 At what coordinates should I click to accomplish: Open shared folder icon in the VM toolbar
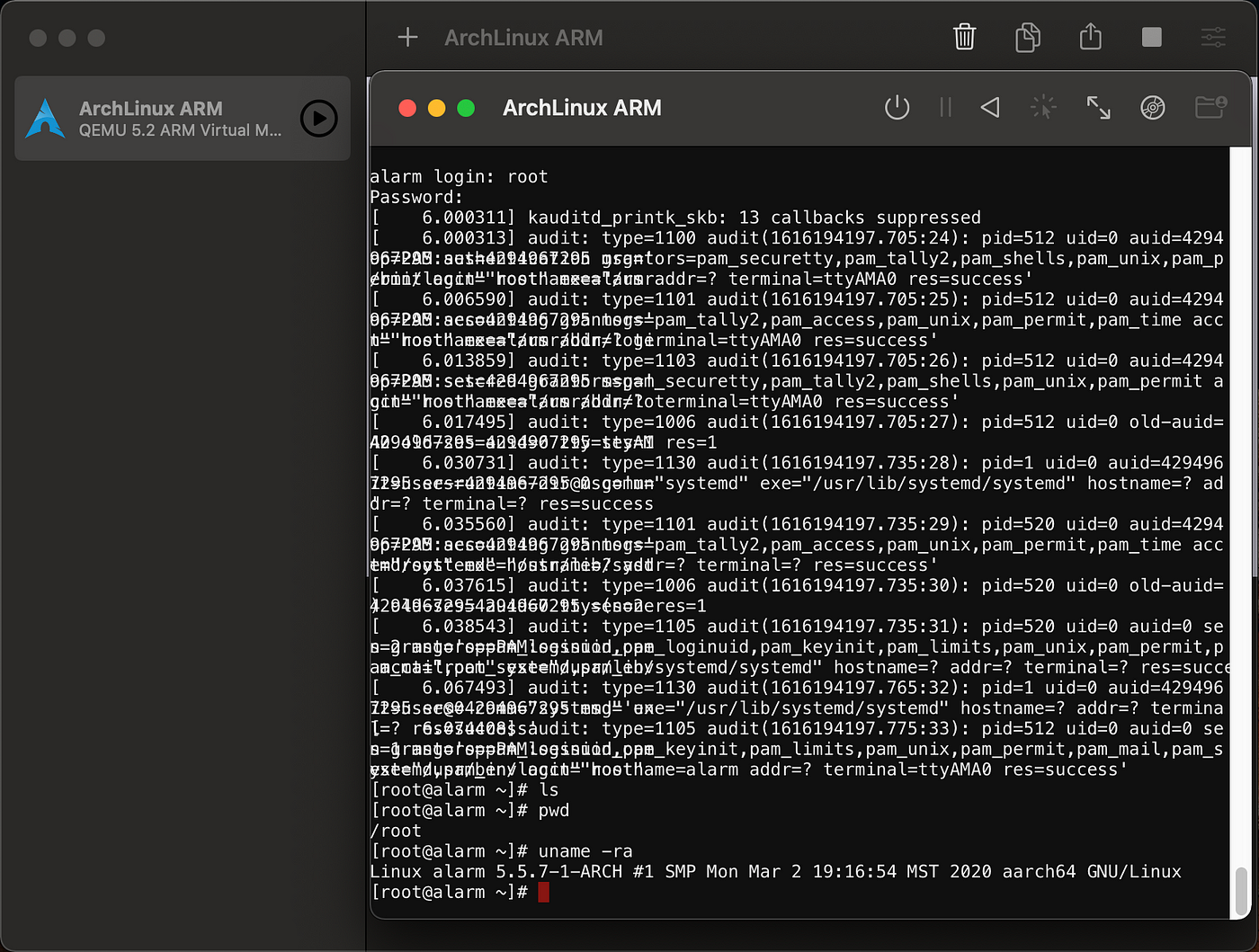click(x=1210, y=108)
